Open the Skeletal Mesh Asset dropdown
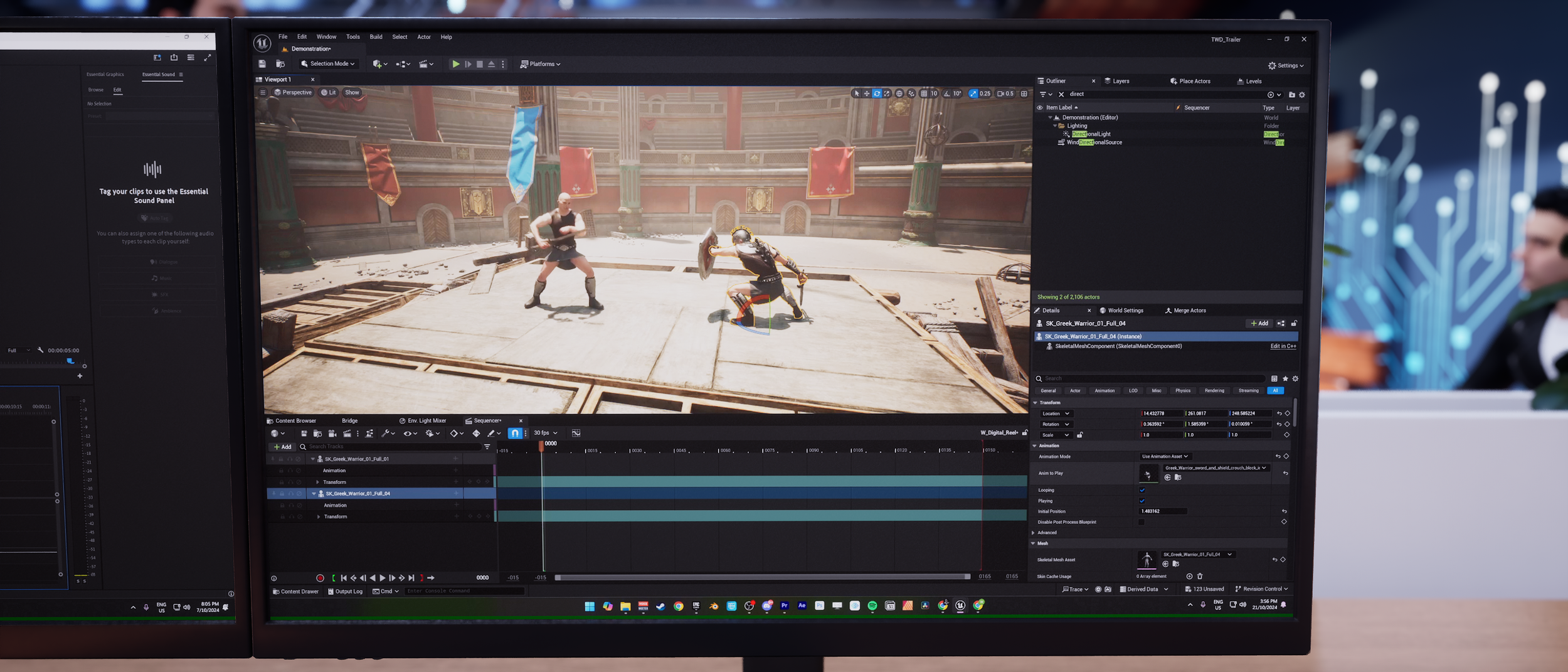This screenshot has height=672, width=1568. [1197, 555]
